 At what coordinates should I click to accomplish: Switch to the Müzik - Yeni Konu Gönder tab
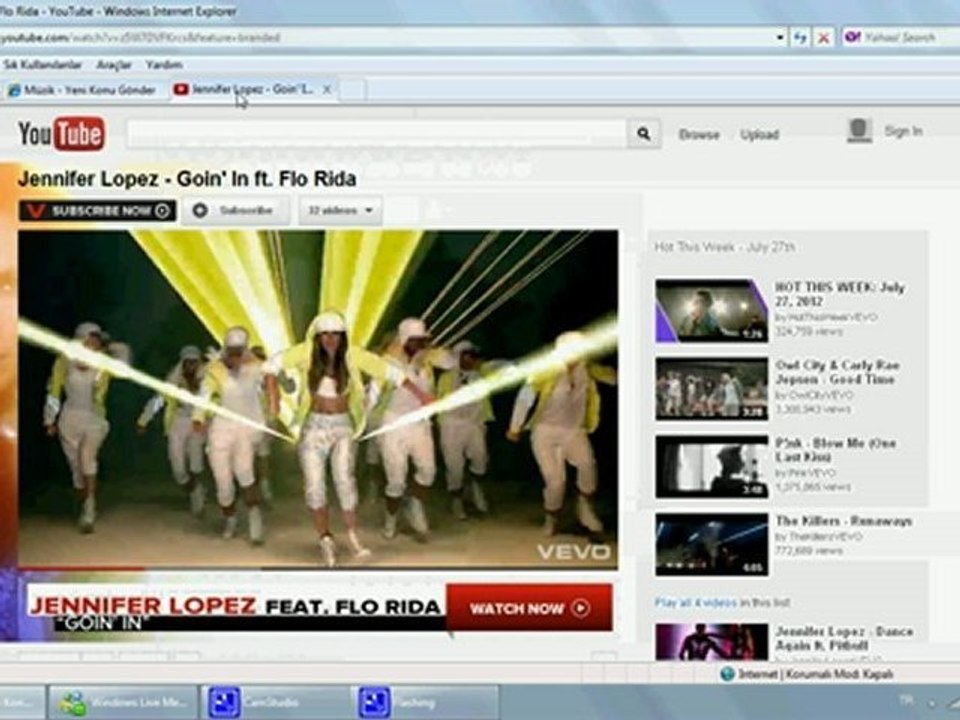(x=83, y=91)
